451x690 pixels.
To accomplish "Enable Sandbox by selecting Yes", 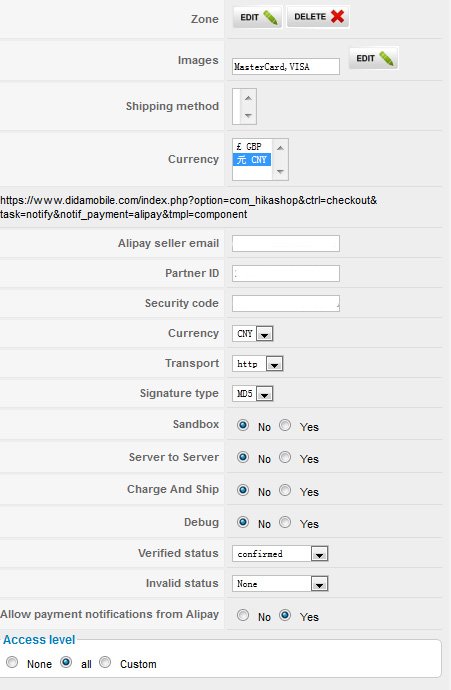I will point(285,425).
